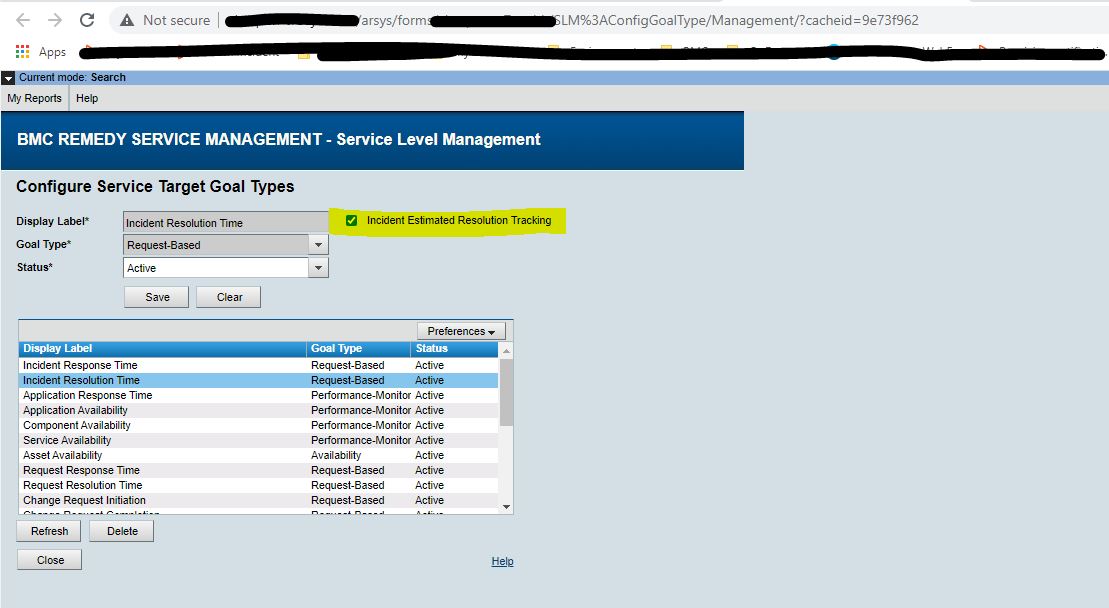Click the Not secure warning icon
The image size is (1109, 608).
(127, 20)
